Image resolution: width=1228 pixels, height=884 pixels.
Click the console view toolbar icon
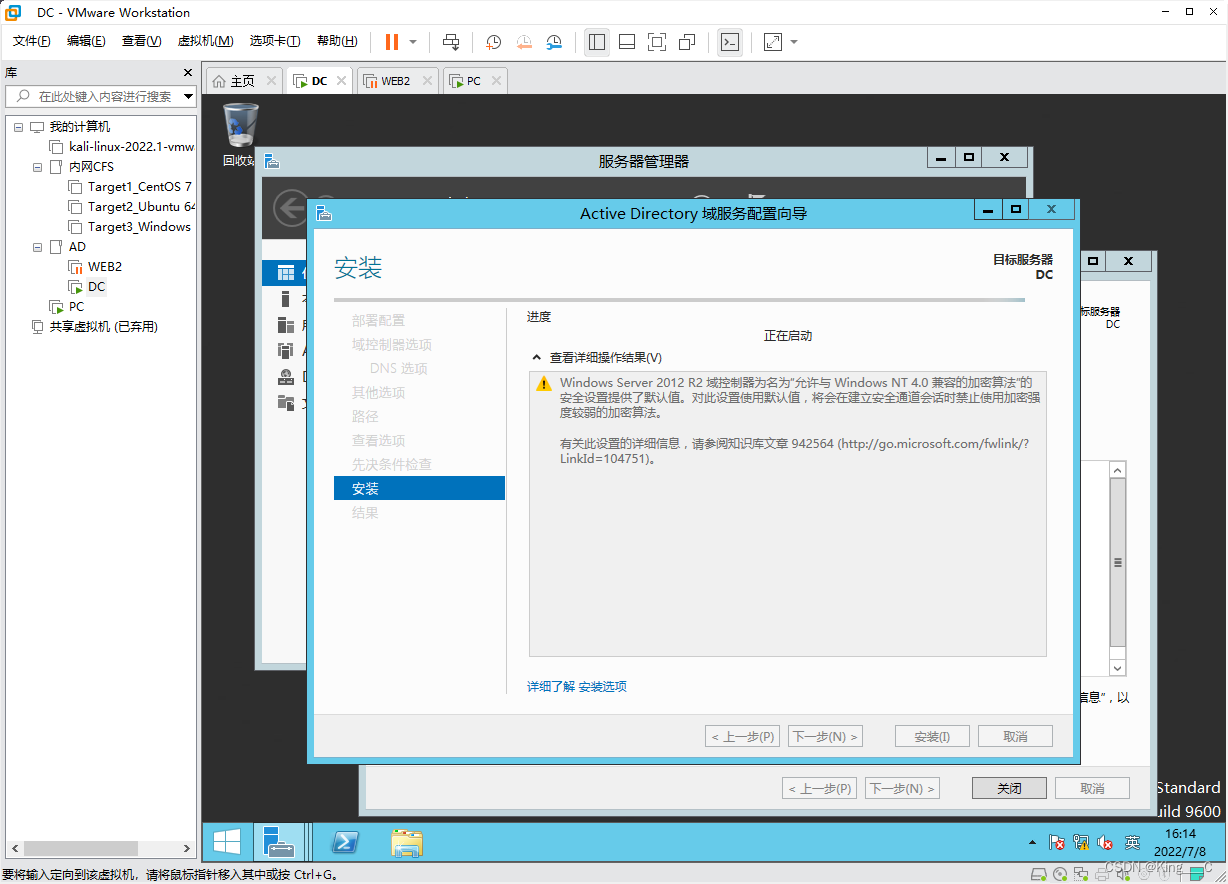coord(730,42)
